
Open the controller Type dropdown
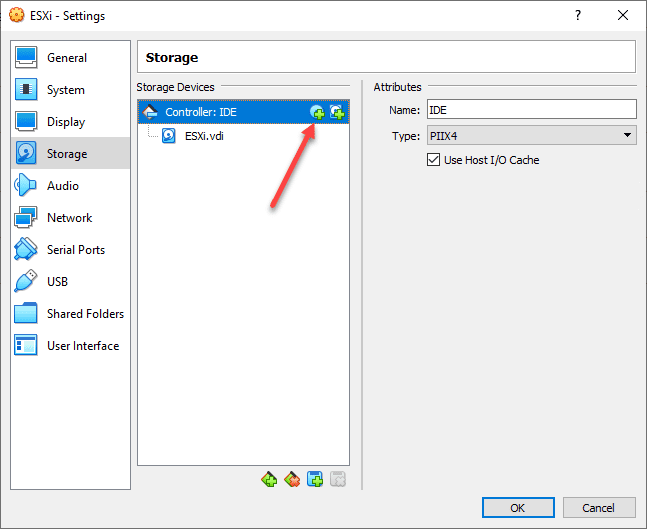(x=531, y=135)
